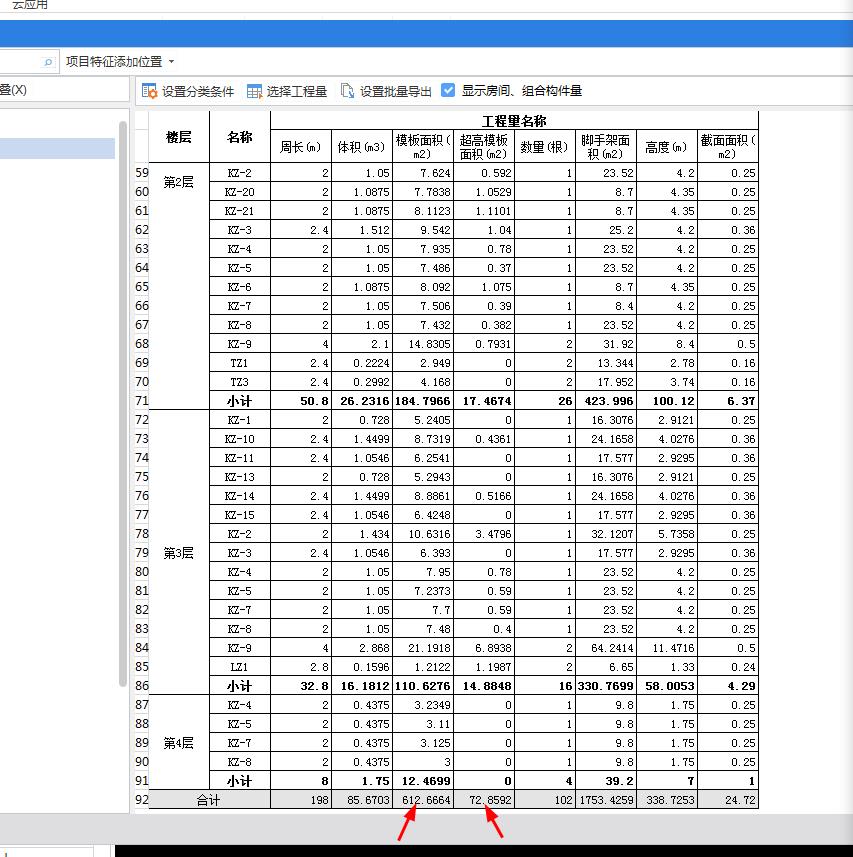Click the 合计 total row label
The height and width of the screenshot is (857, 853).
tap(209, 800)
